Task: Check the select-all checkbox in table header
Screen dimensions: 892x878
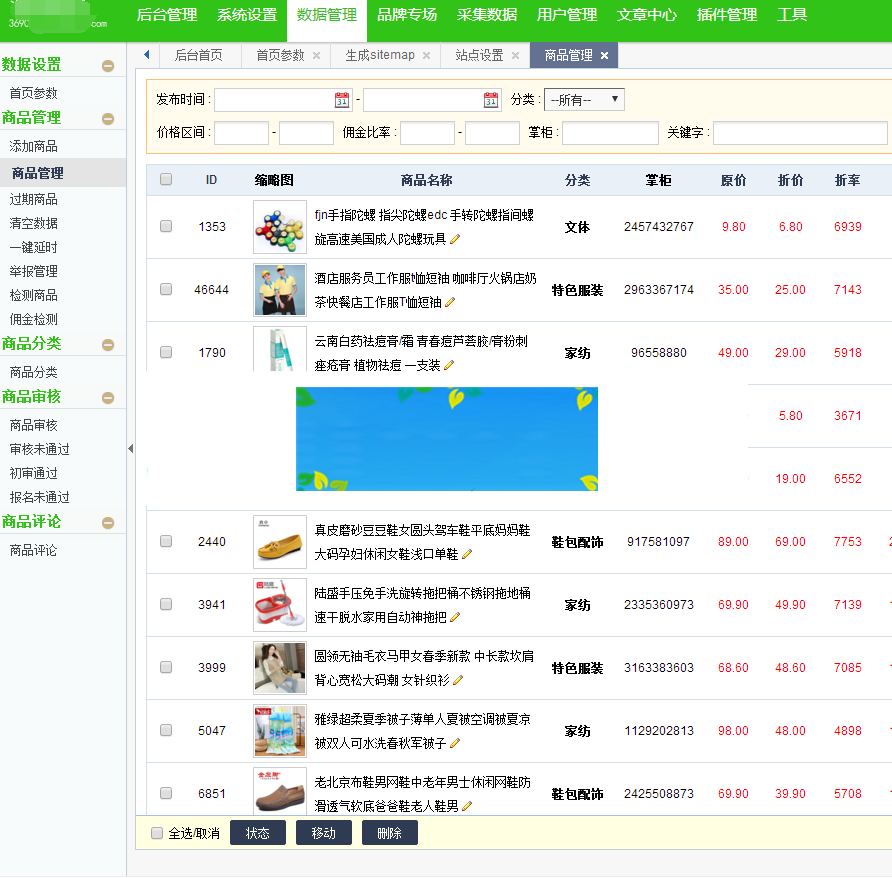Action: [x=165, y=178]
